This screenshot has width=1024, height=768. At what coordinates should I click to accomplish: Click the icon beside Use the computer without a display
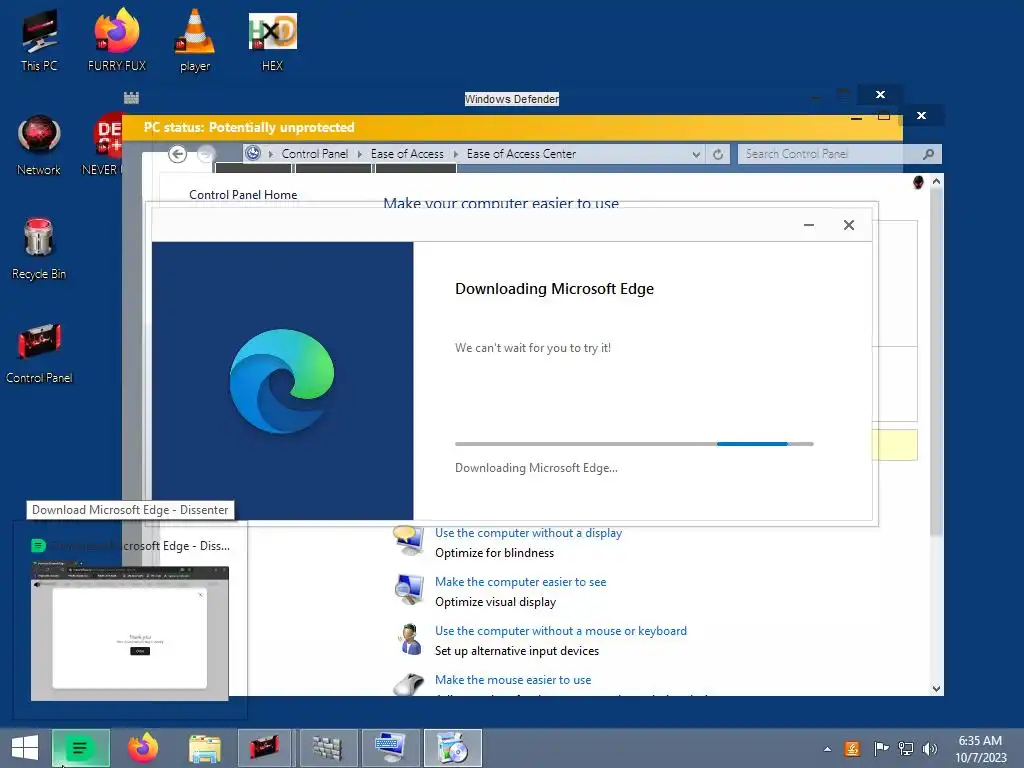[x=409, y=540]
